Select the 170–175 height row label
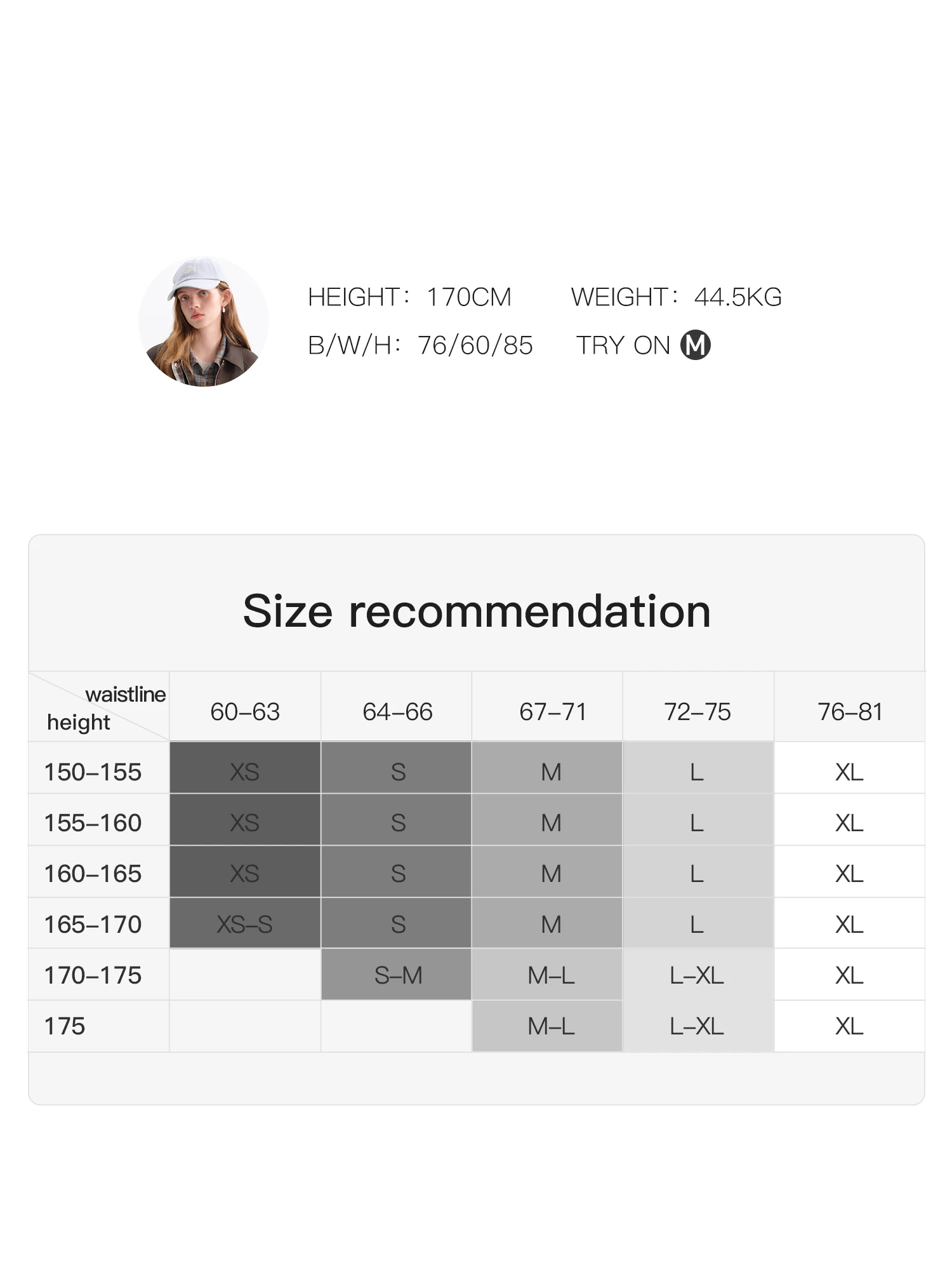 93,975
